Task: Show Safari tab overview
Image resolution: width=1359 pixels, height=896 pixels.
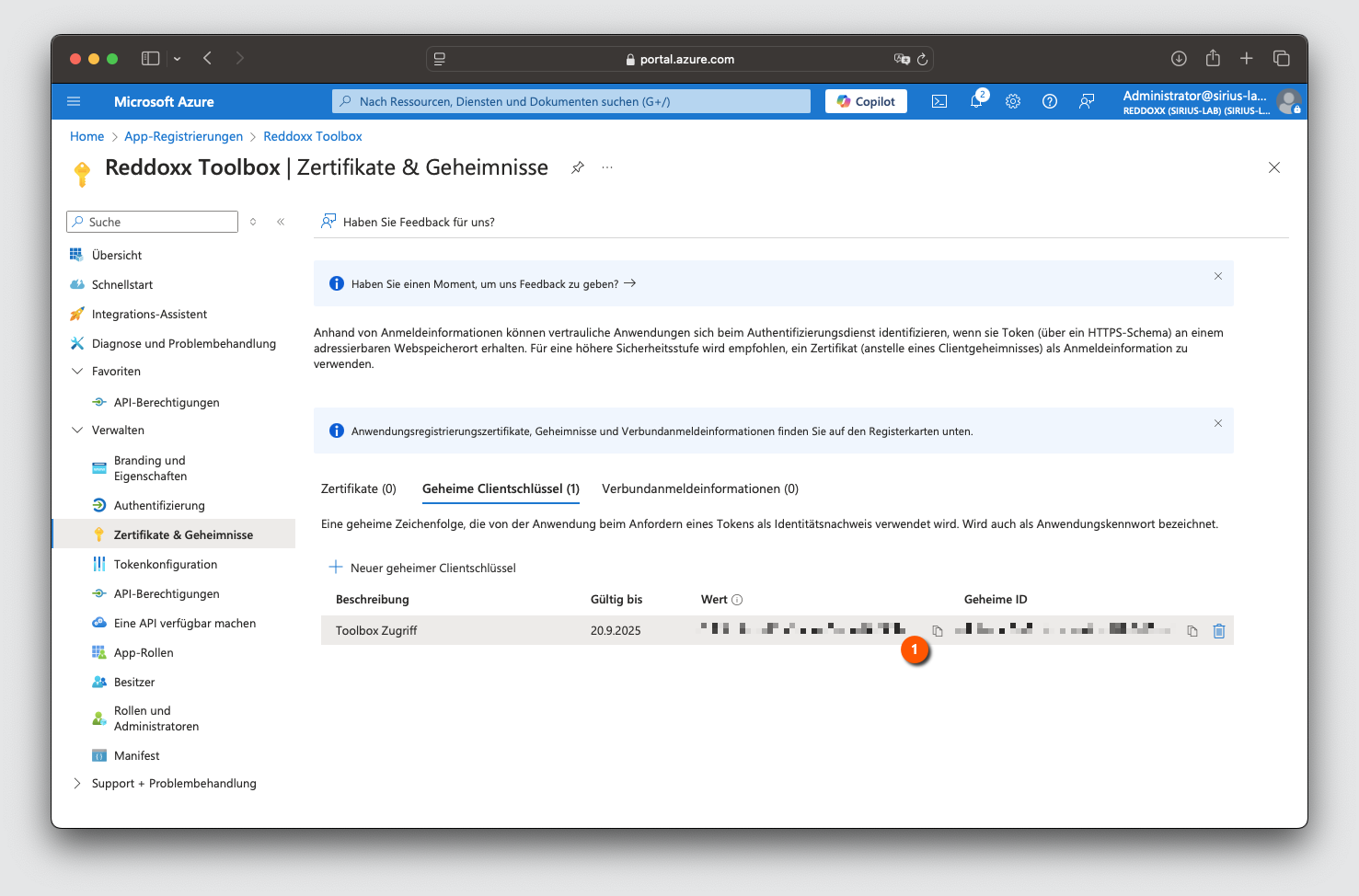Action: pos(1281,58)
